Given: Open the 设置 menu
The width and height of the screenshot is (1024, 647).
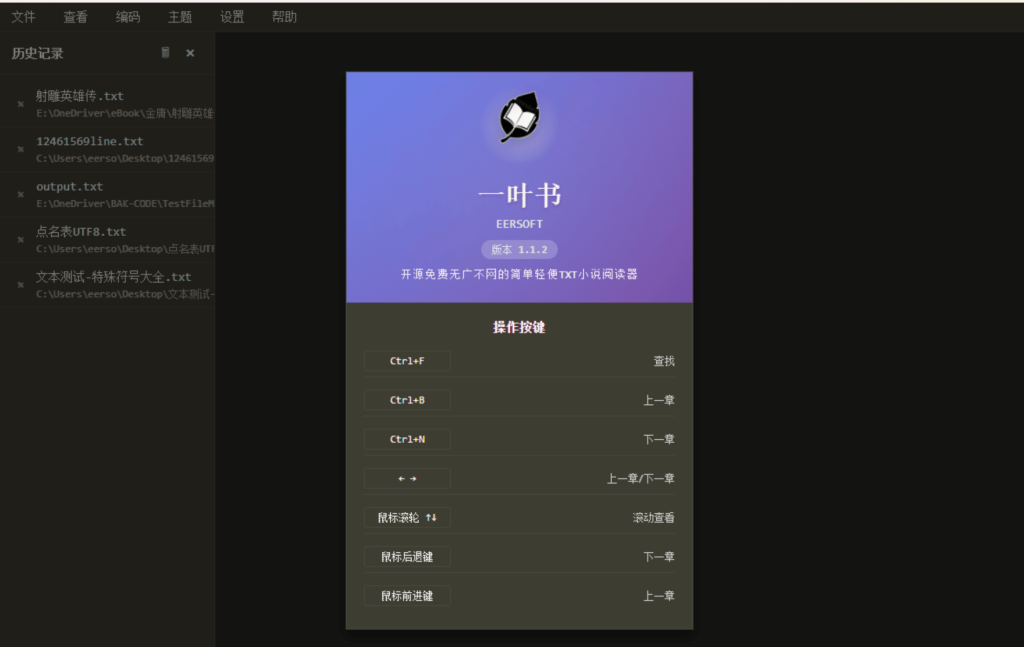Looking at the screenshot, I should [x=231, y=16].
